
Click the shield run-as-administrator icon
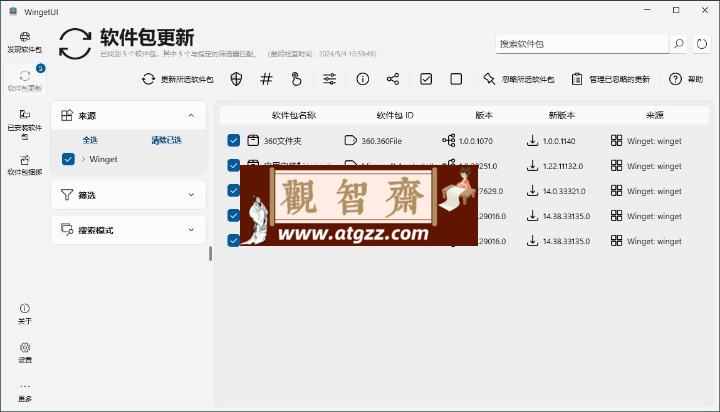[x=236, y=79]
